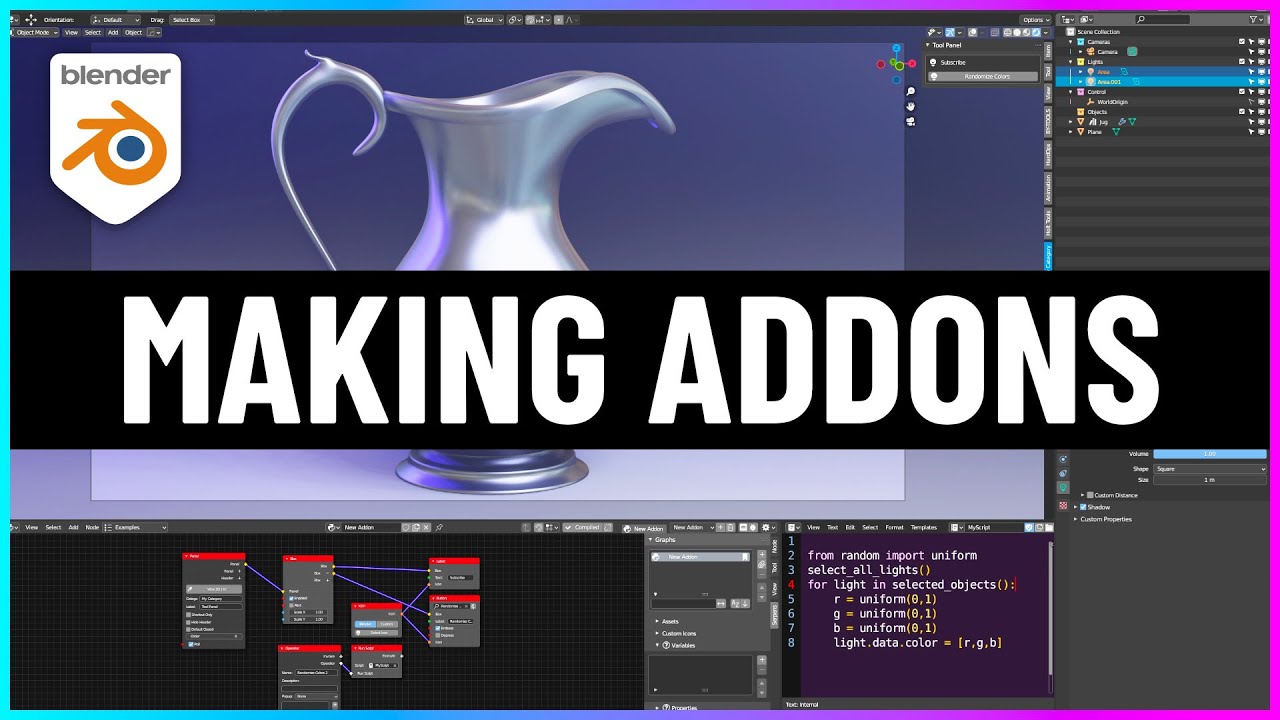
Task: Click New Addon button with Blender icon
Action: tap(643, 528)
